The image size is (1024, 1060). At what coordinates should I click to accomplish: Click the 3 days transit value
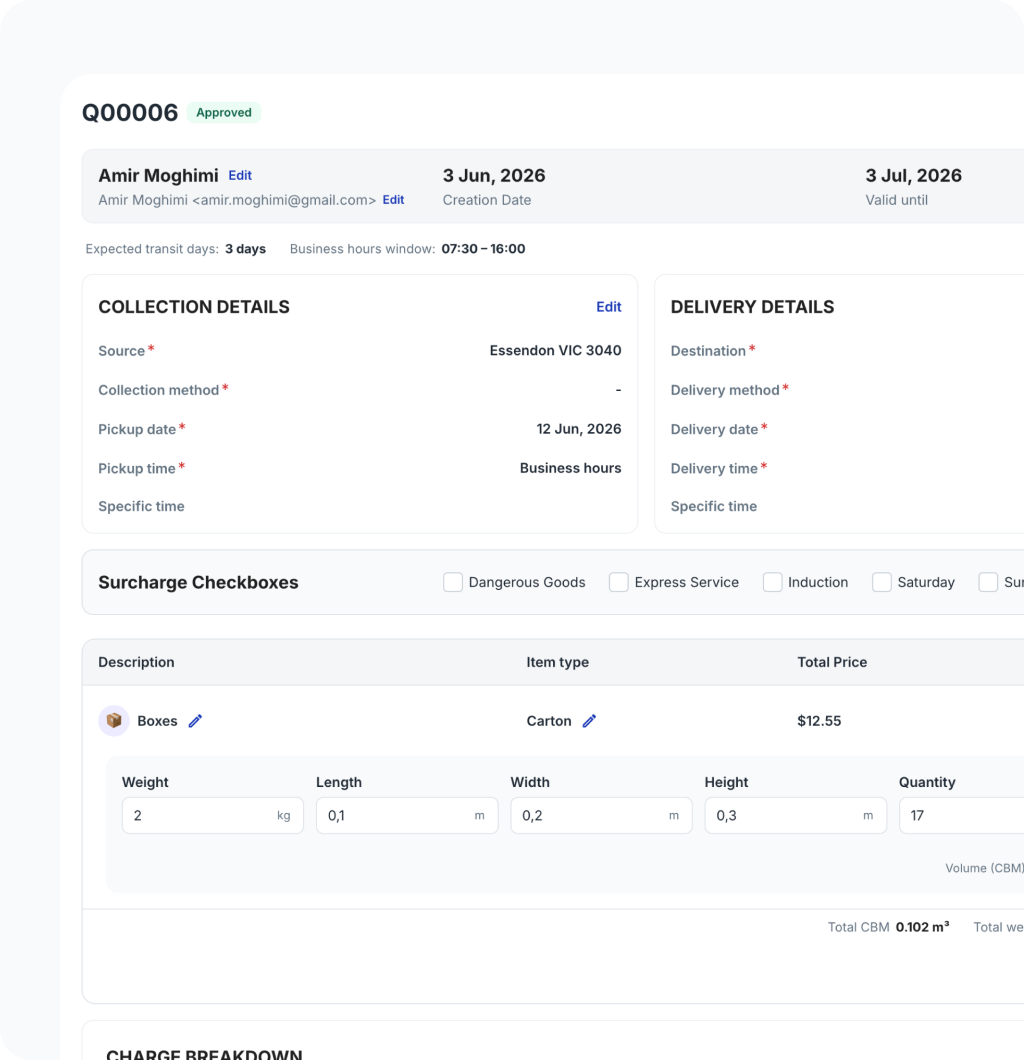[245, 249]
